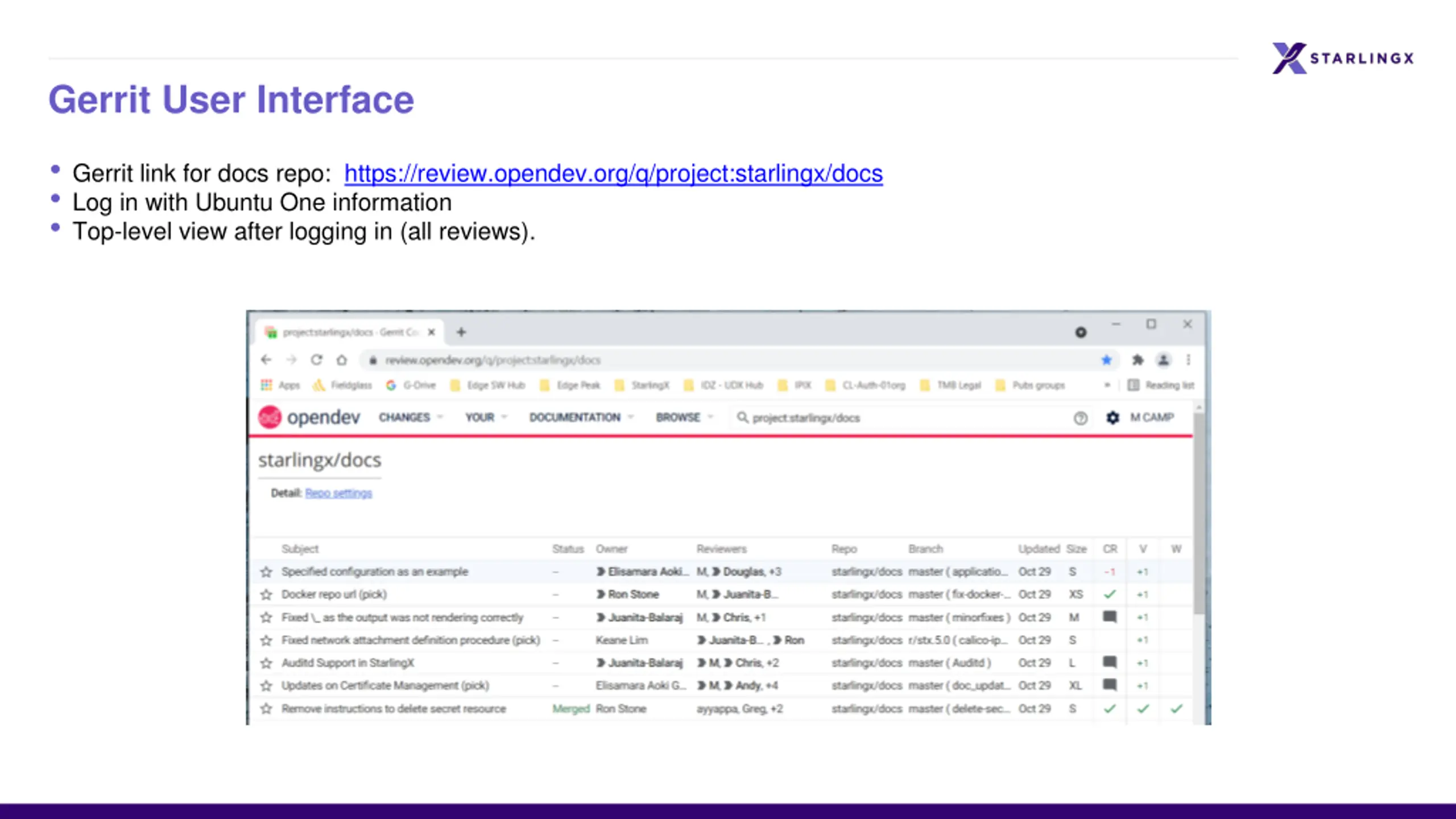Expand the CHANGES menu
The width and height of the screenshot is (1456, 819).
(x=411, y=417)
